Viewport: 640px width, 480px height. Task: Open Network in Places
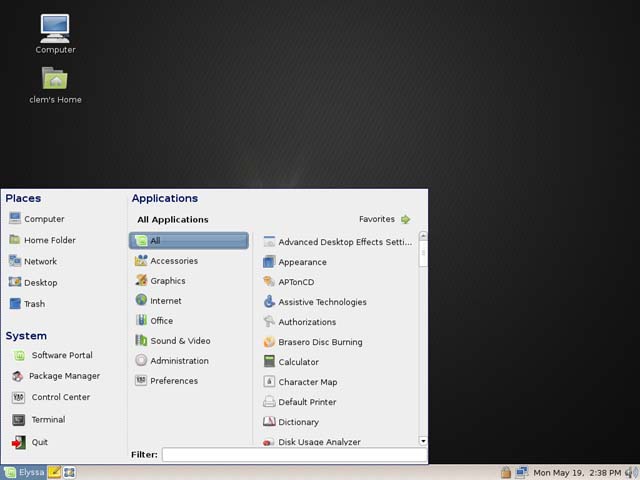point(33,261)
